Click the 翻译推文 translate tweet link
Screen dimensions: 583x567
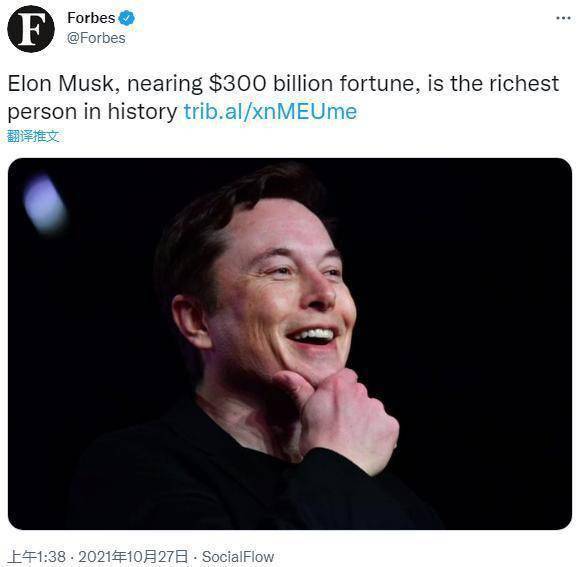point(33,136)
